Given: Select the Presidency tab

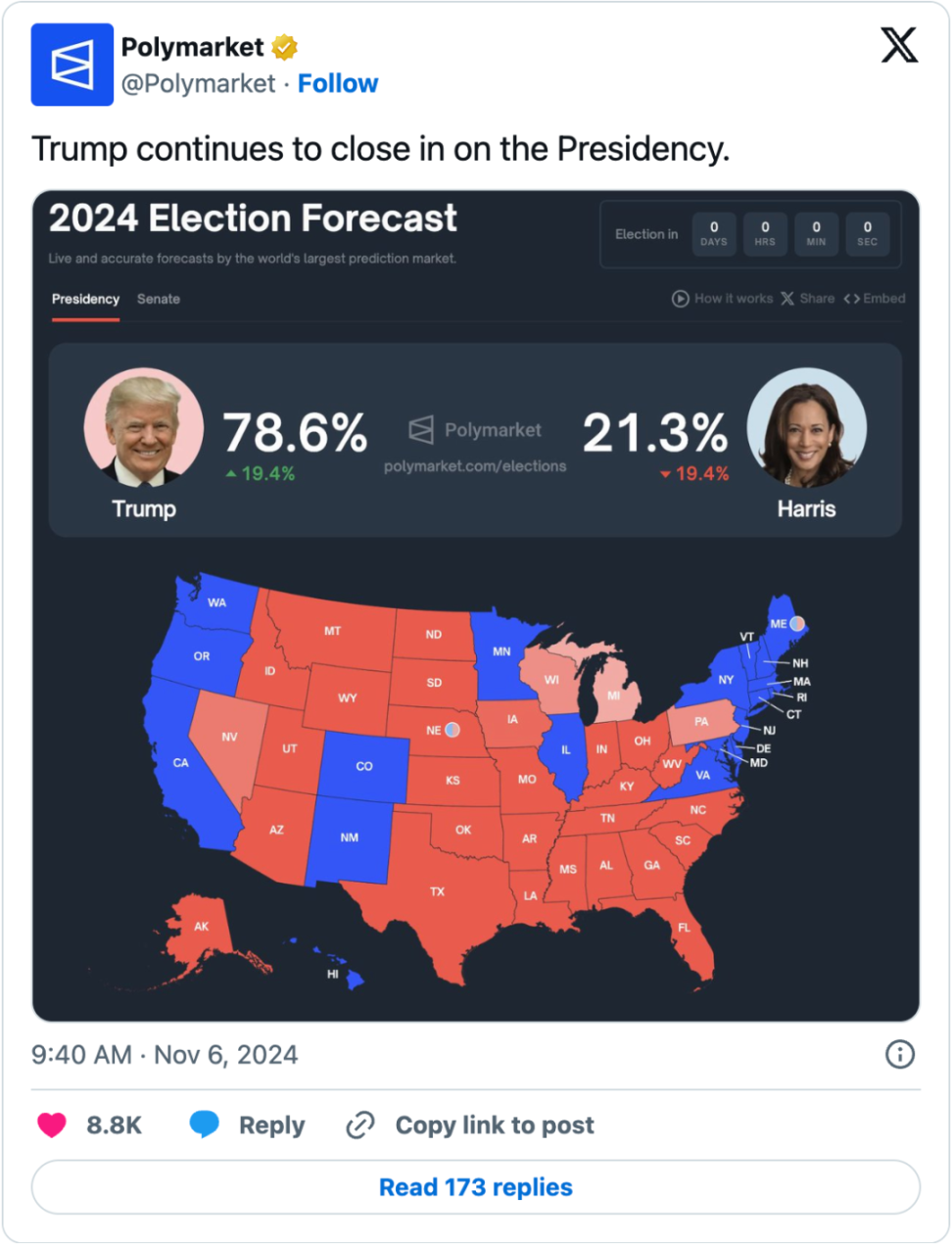Looking at the screenshot, I should click(x=85, y=299).
